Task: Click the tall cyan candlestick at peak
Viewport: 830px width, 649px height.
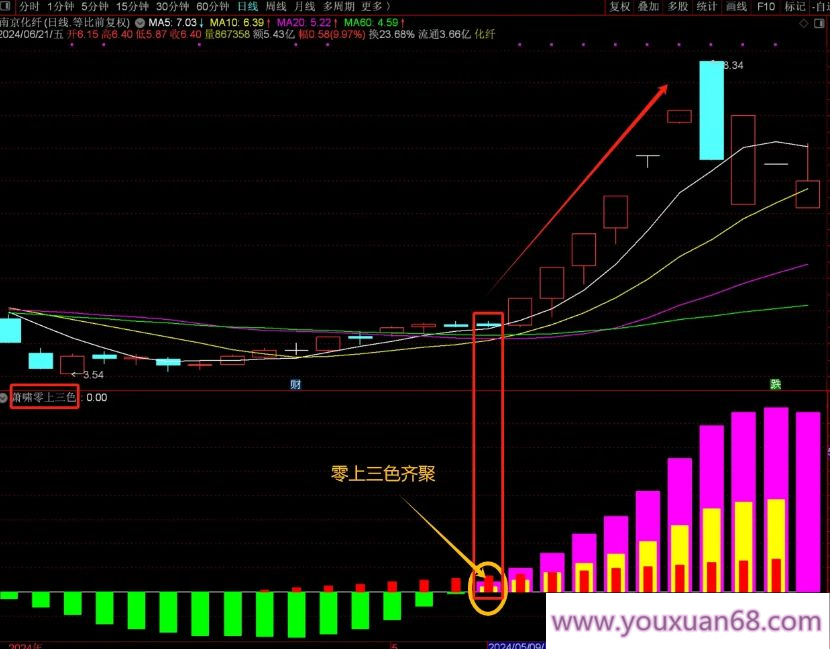Action: (711, 110)
